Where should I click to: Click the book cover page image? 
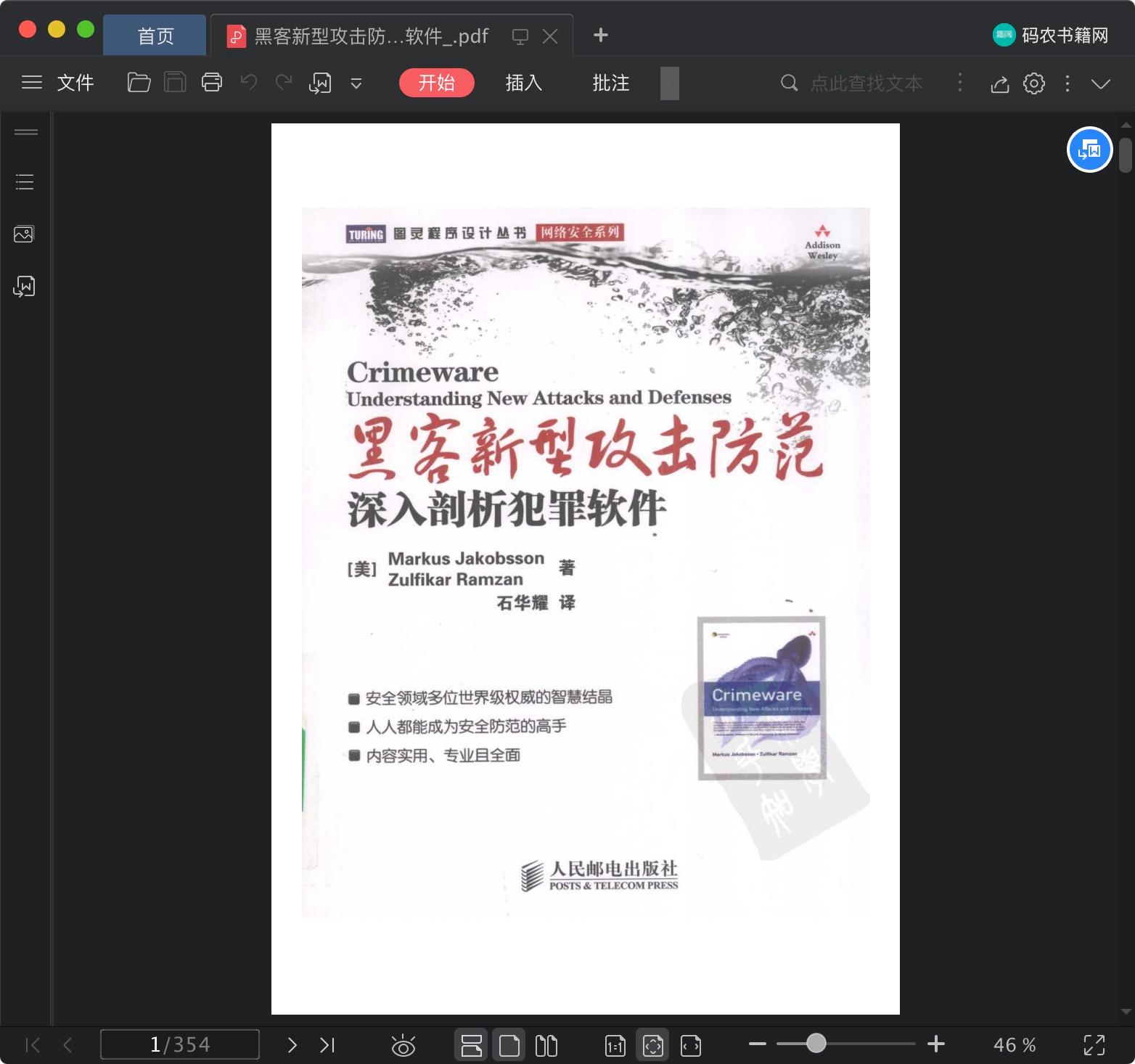point(586,568)
